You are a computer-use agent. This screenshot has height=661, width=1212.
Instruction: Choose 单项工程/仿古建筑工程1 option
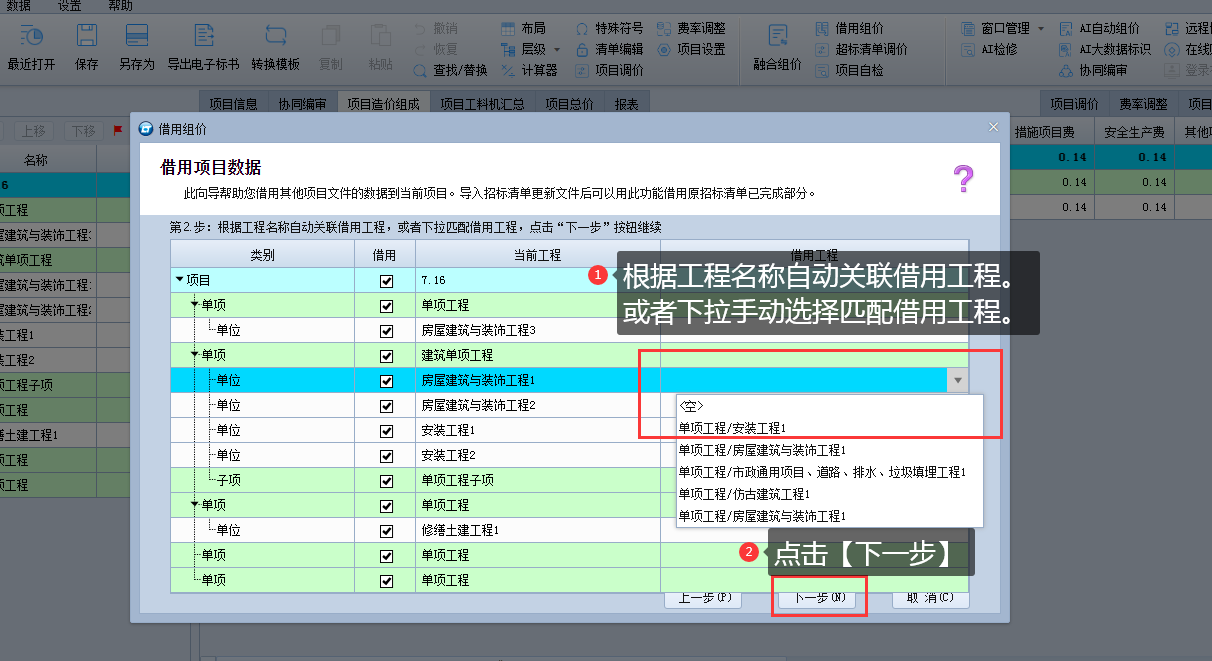pyautogui.click(x=830, y=494)
